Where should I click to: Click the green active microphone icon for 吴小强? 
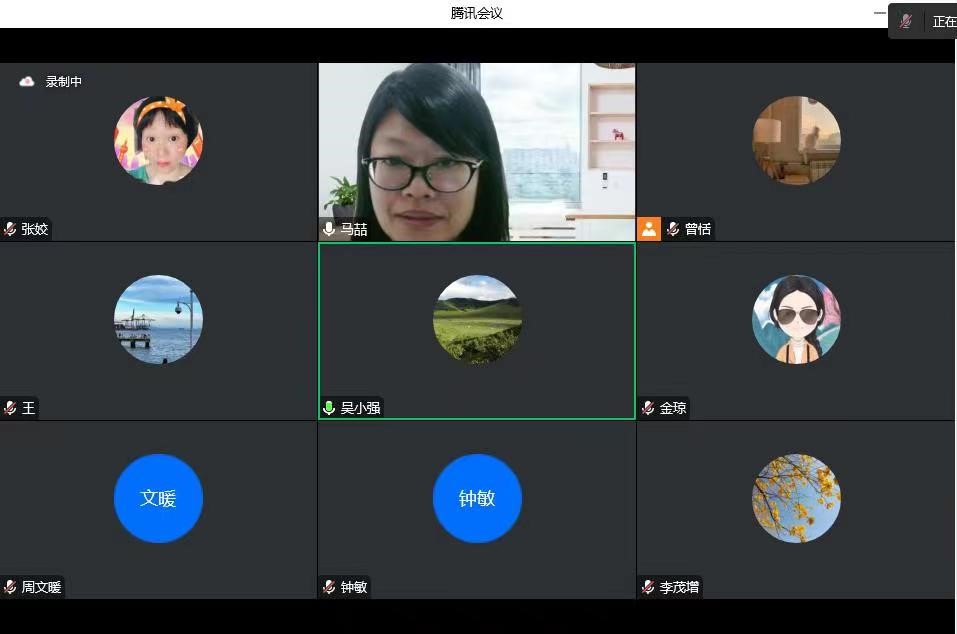[329, 408]
